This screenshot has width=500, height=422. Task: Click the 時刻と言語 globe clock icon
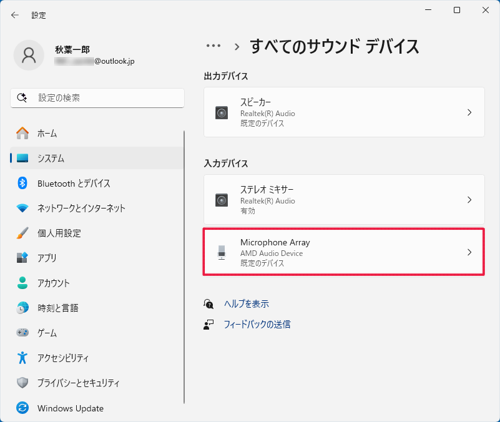pyautogui.click(x=22, y=308)
